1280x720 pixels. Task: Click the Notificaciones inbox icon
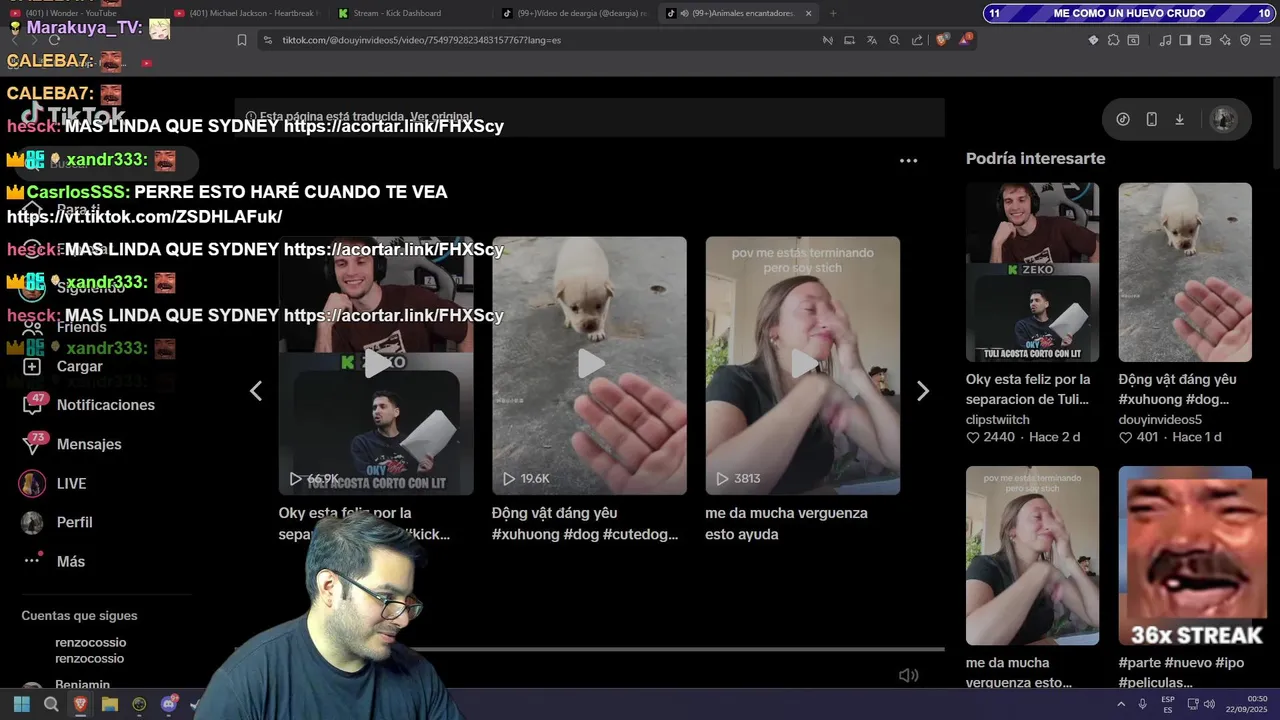coord(32,405)
